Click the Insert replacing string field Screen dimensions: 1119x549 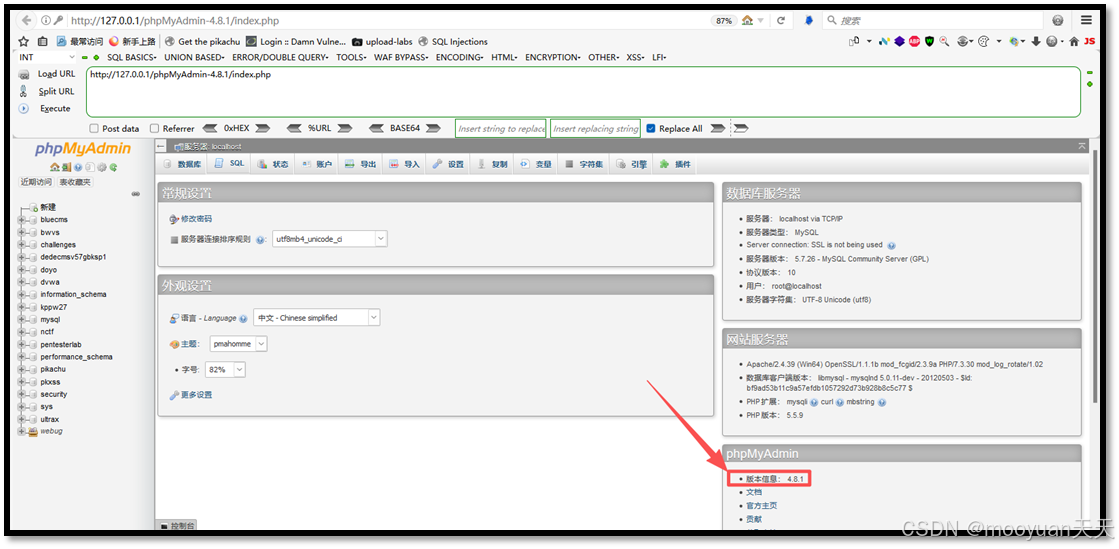(x=595, y=129)
